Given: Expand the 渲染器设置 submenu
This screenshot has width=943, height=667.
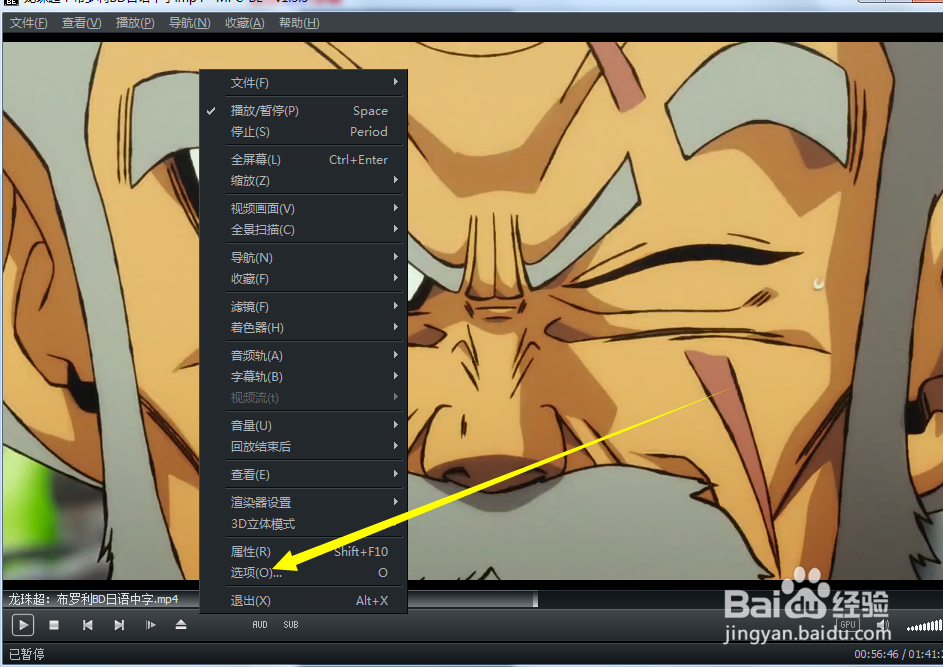Looking at the screenshot, I should coord(304,503).
